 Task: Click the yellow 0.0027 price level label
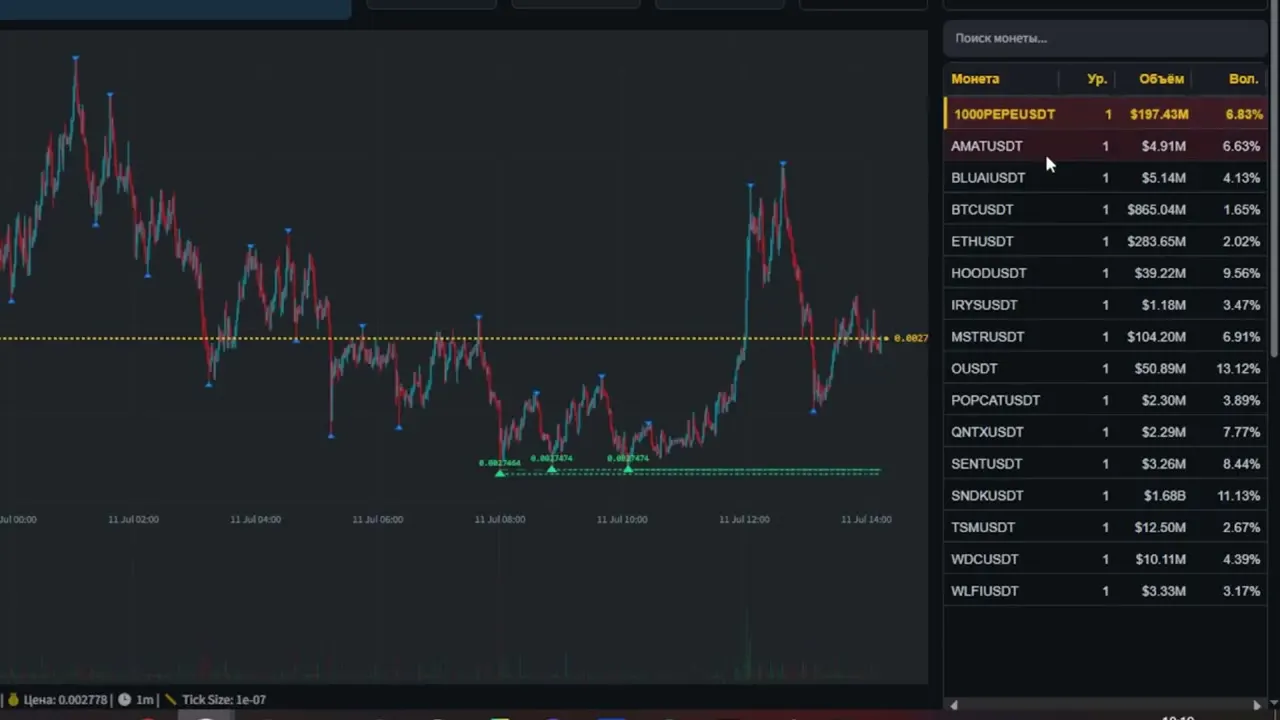click(910, 338)
